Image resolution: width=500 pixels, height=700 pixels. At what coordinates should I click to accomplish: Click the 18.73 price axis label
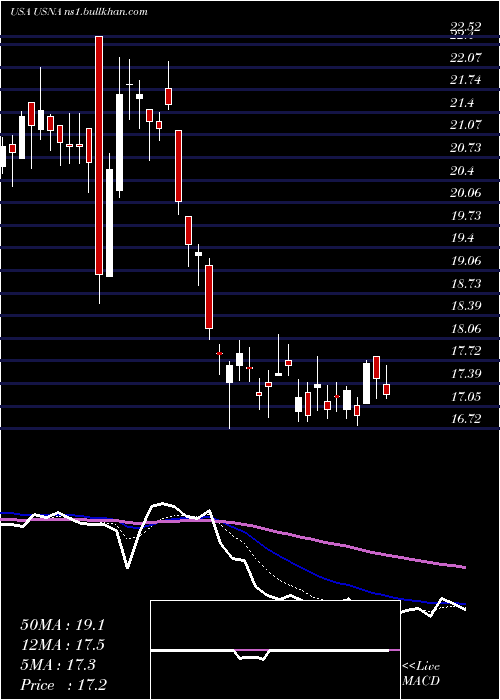coord(466,283)
